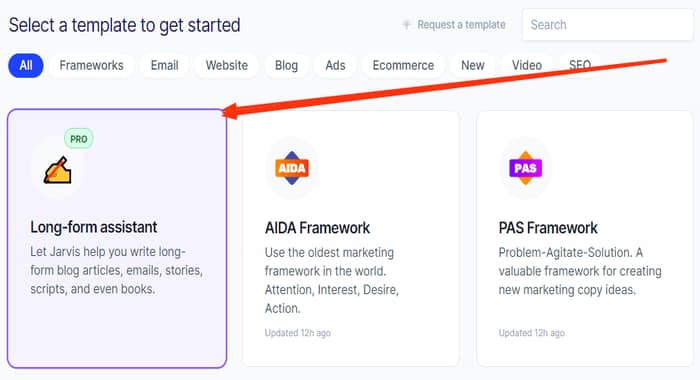This screenshot has width=700, height=380.
Task: Select the All filter tab
Action: click(x=26, y=66)
